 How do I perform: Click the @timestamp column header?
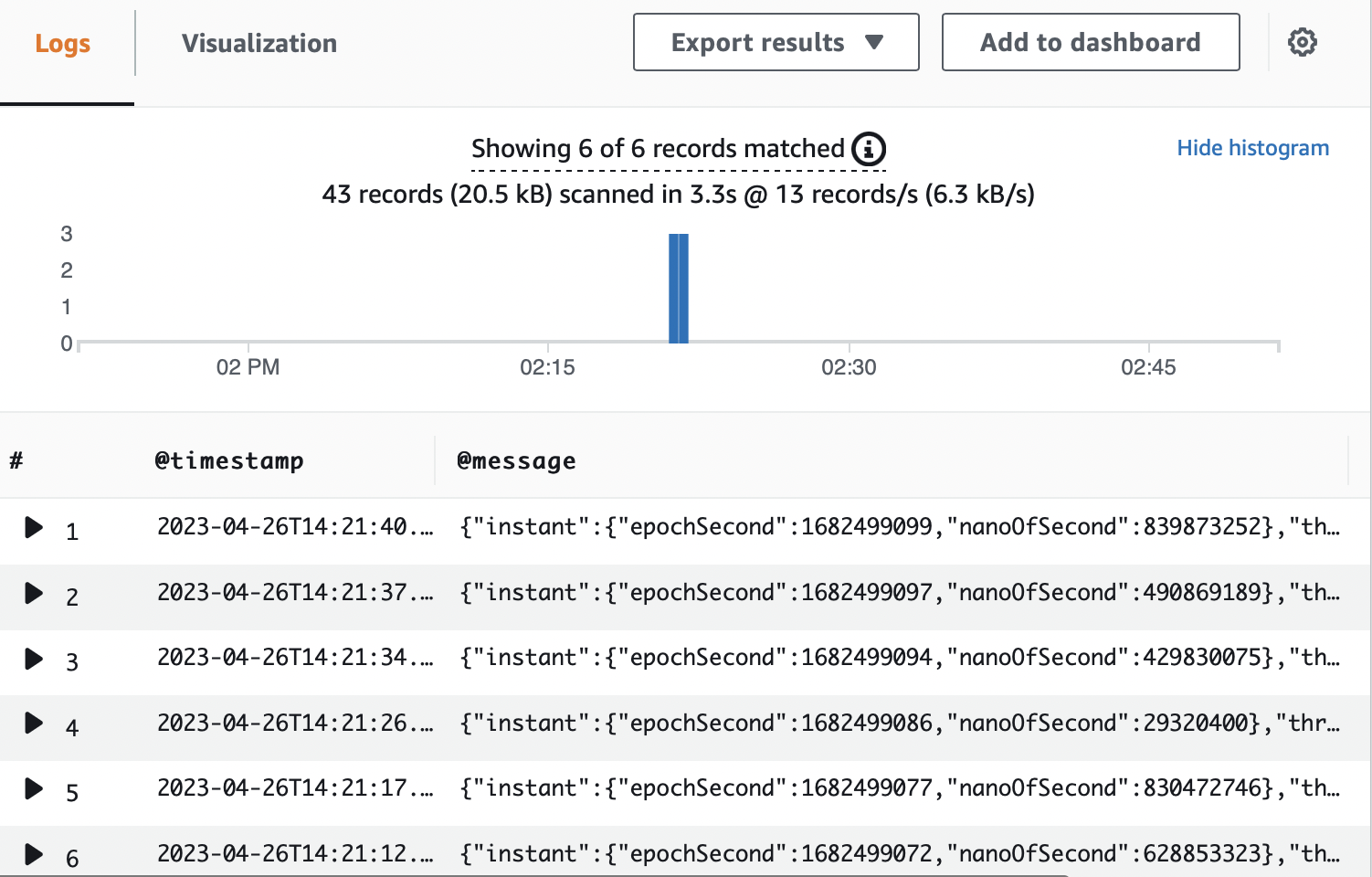[229, 460]
